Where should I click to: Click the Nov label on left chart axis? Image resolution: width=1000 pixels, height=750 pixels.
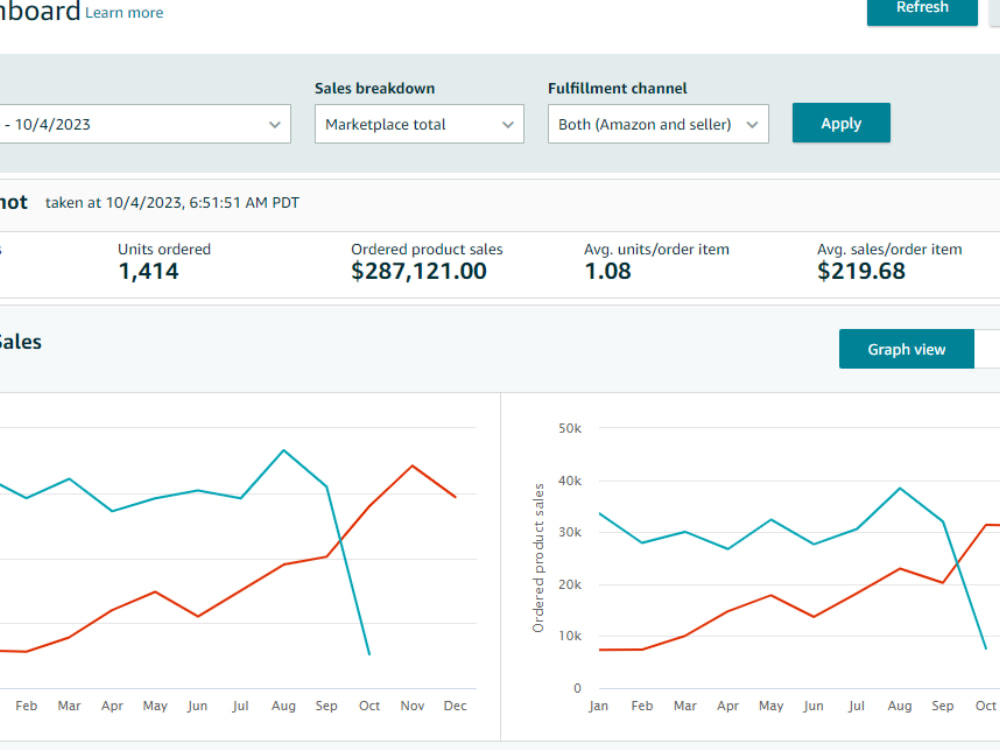pyautogui.click(x=413, y=706)
